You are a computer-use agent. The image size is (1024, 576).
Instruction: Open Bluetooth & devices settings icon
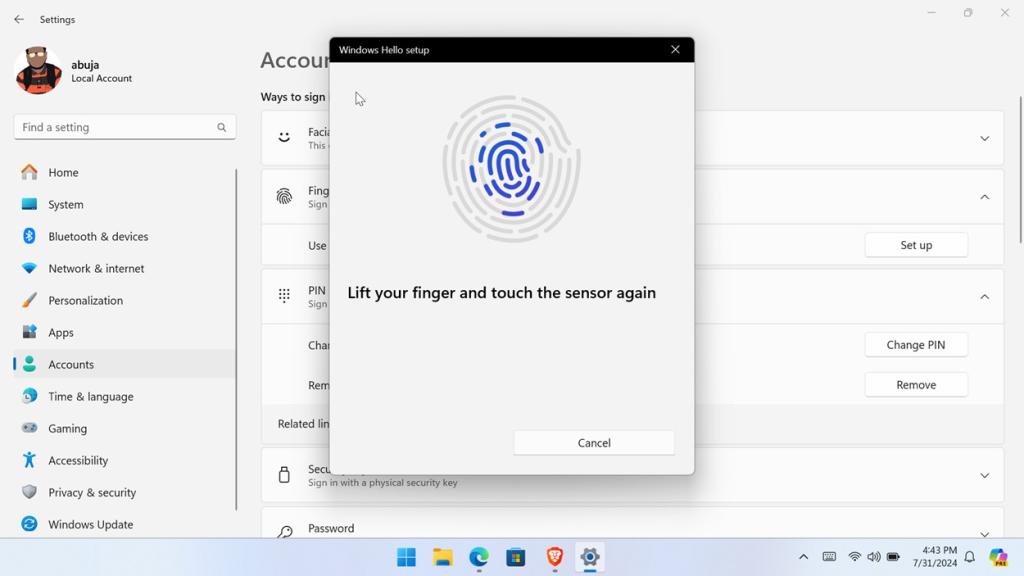coord(30,236)
